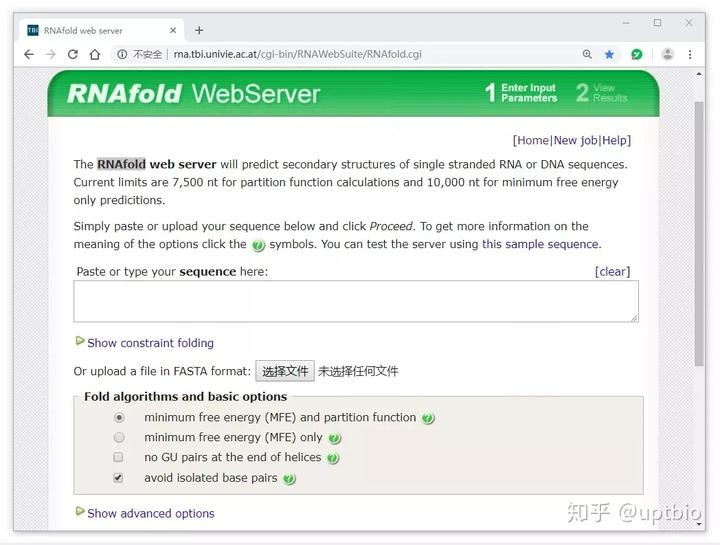Maximize the browser window
This screenshot has height=545, width=720.
(657, 22)
